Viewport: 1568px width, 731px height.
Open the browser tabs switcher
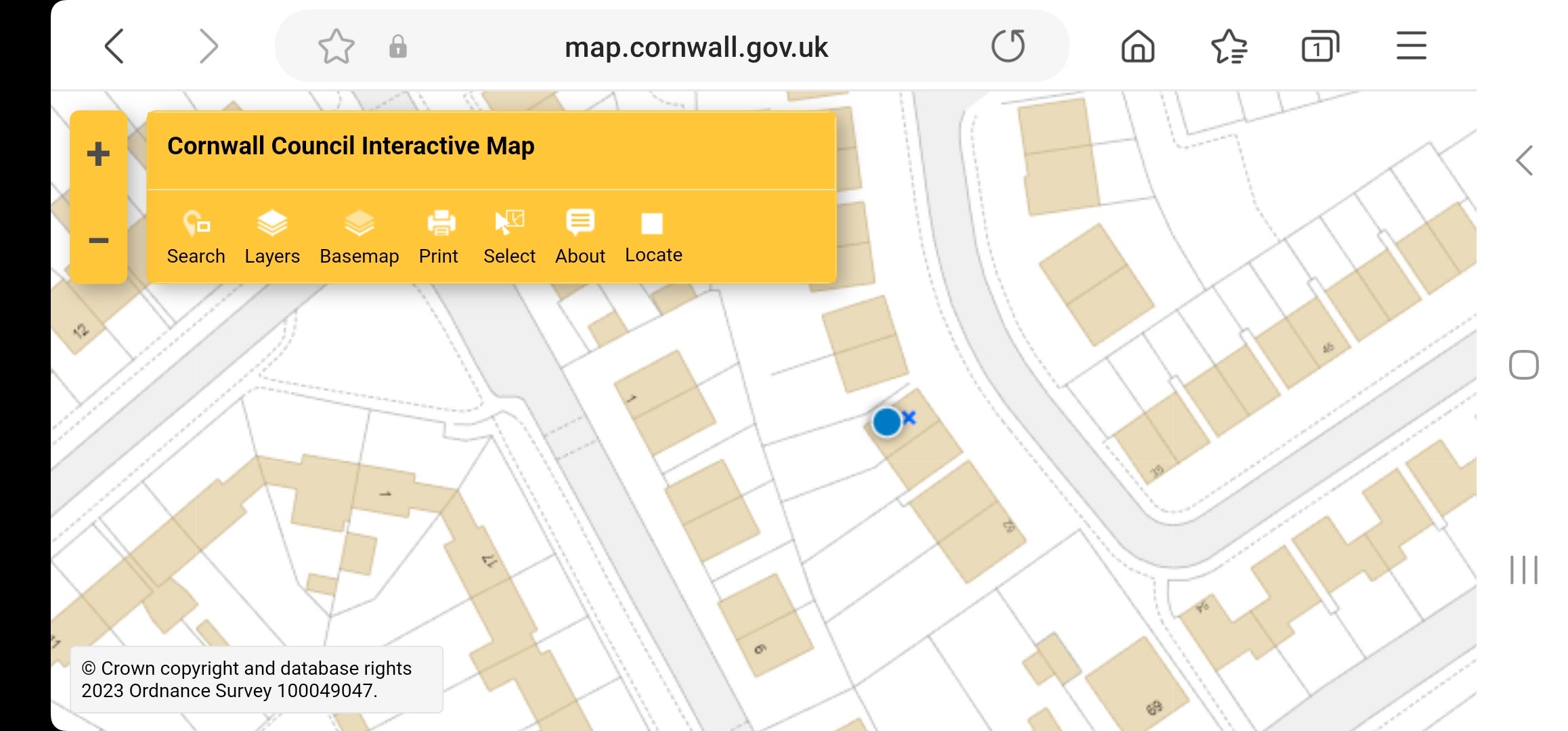tap(1320, 47)
